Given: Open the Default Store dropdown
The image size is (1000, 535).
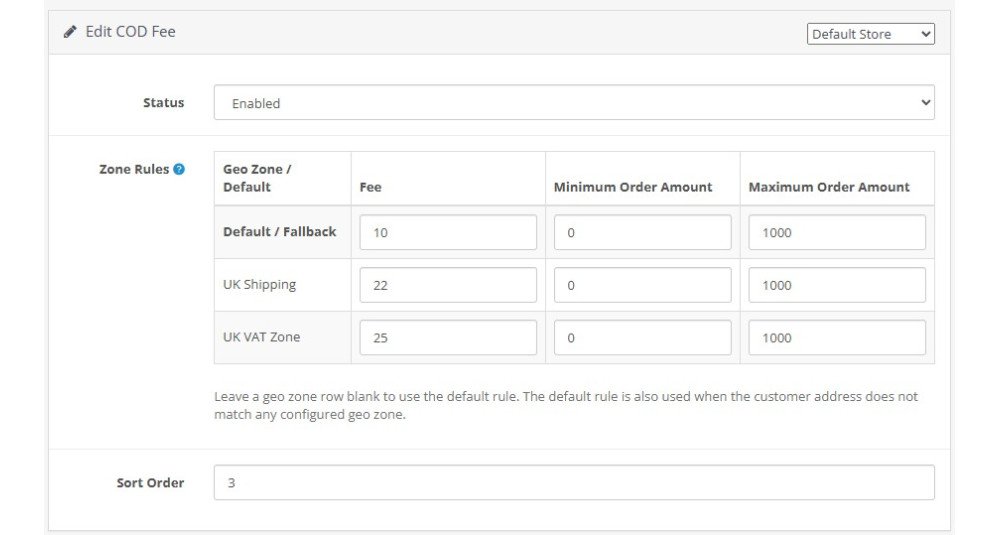Looking at the screenshot, I should coord(870,34).
